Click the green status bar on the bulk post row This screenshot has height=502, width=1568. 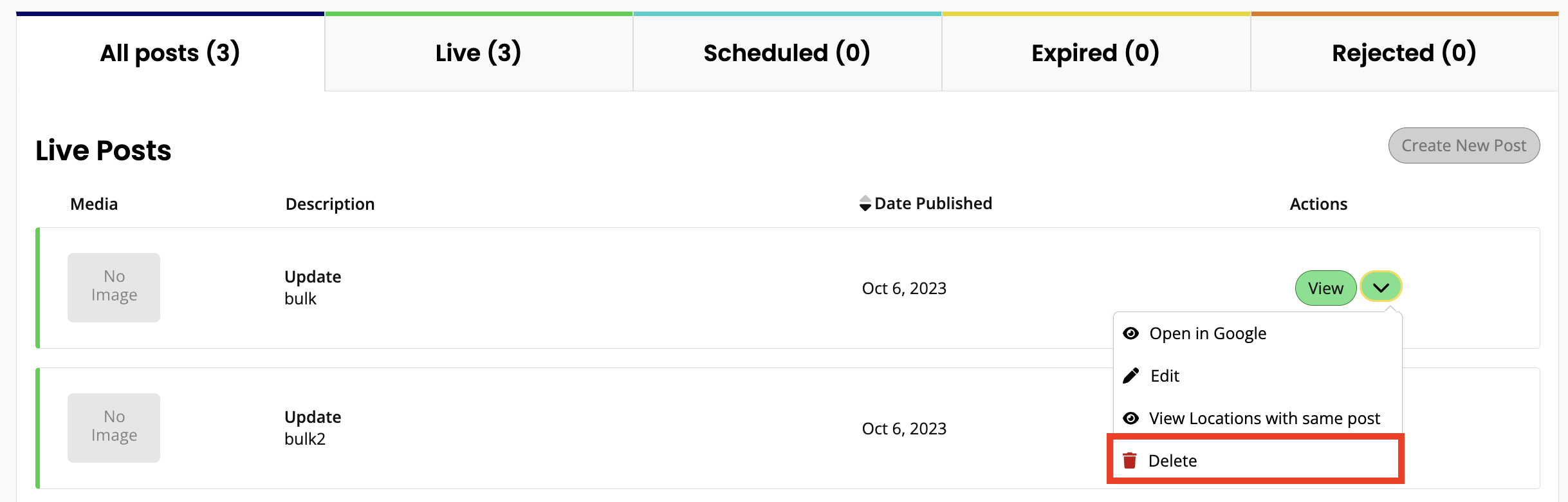(39, 288)
